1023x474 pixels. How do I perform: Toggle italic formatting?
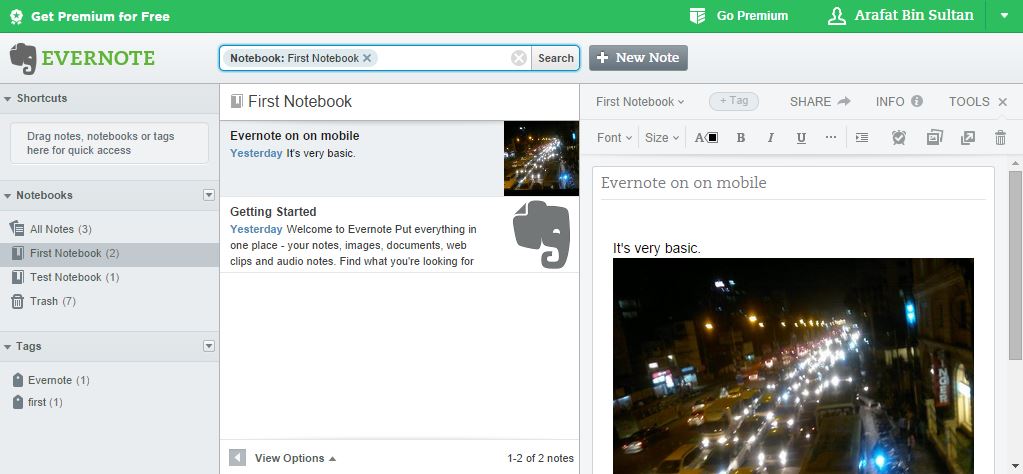pyautogui.click(x=771, y=138)
